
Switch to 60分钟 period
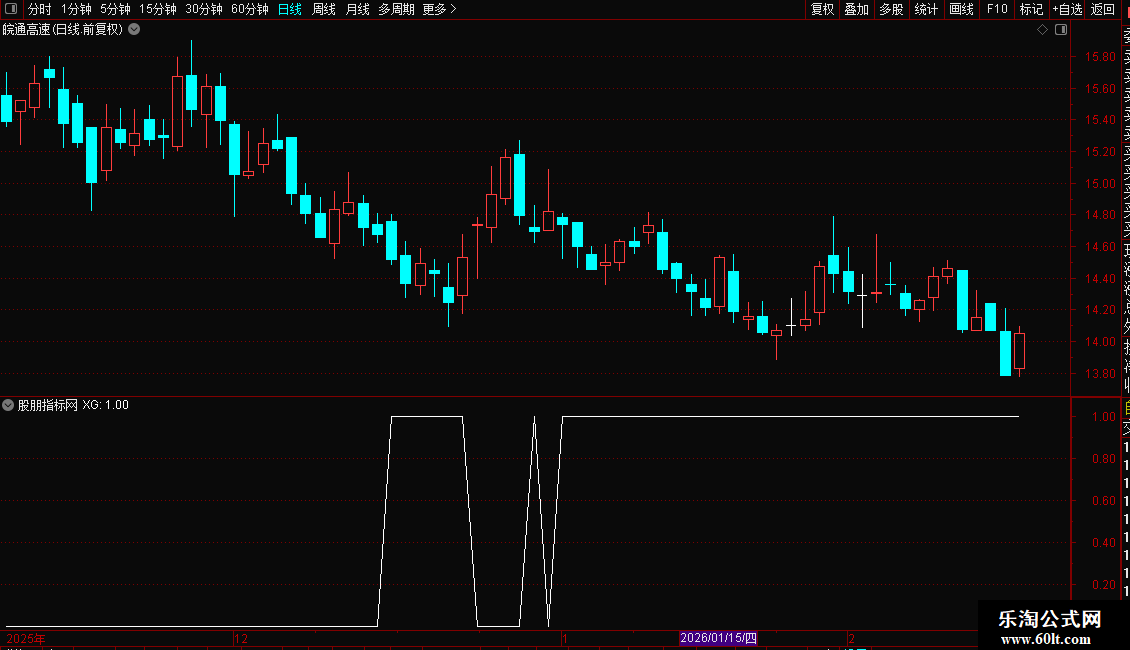(249, 9)
